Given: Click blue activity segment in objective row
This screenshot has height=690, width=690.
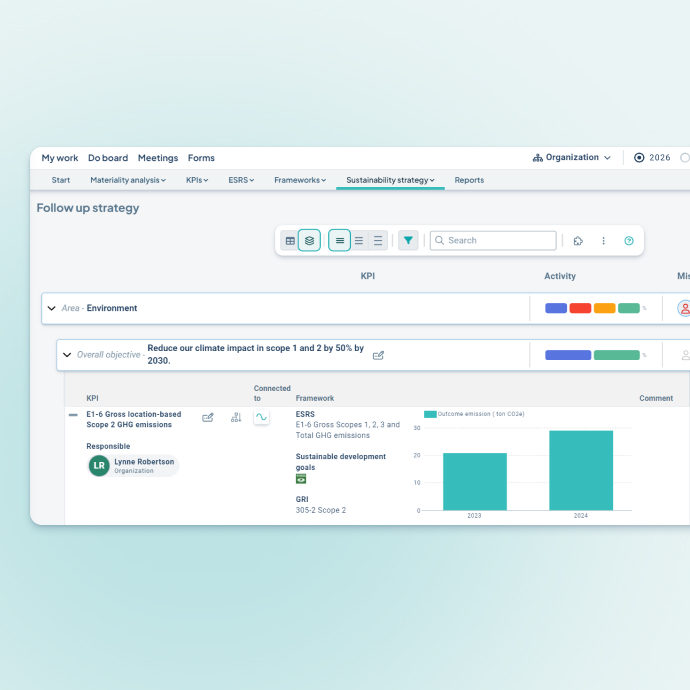Looking at the screenshot, I should point(568,355).
